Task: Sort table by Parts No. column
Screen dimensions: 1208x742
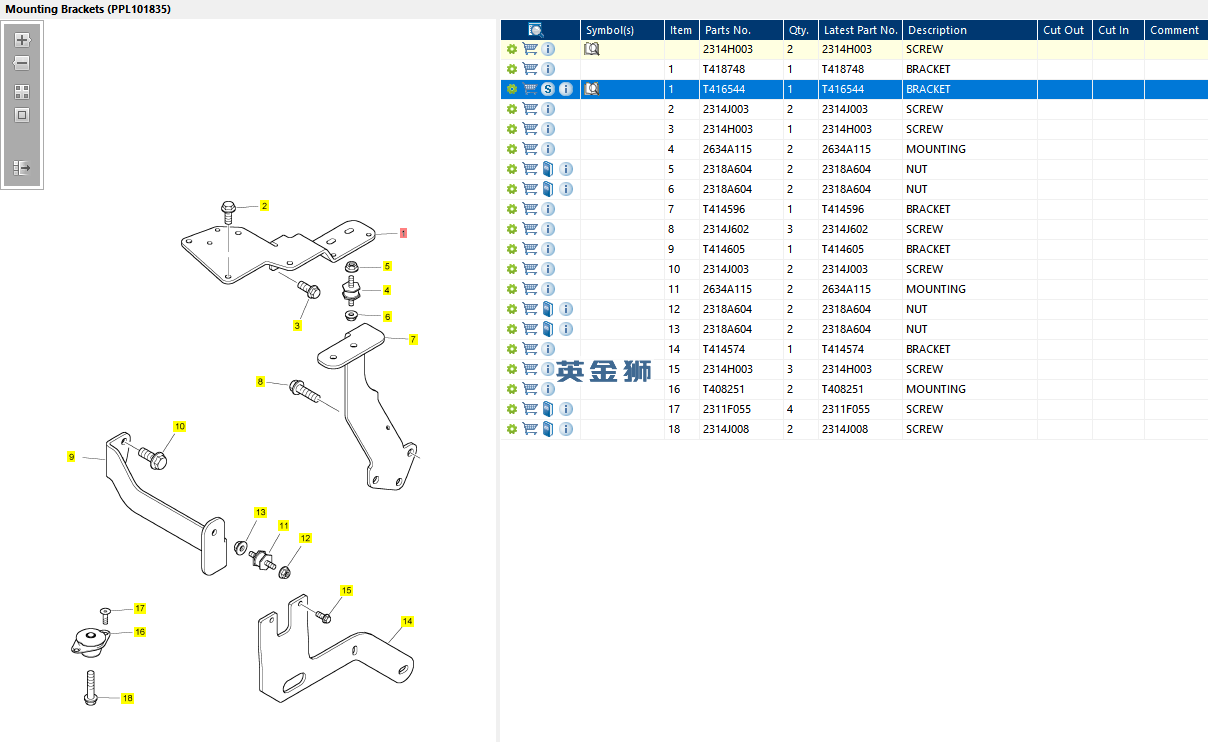Action: 728,30
